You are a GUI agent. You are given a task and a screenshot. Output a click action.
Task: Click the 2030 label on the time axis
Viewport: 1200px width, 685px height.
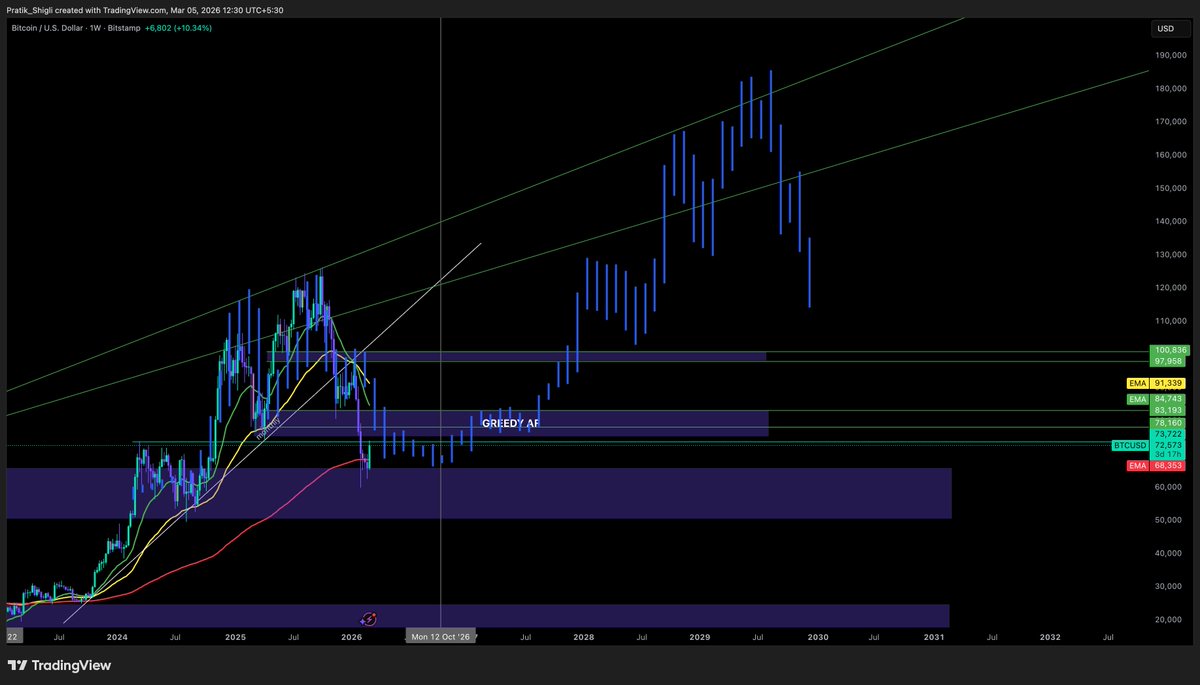coord(817,636)
